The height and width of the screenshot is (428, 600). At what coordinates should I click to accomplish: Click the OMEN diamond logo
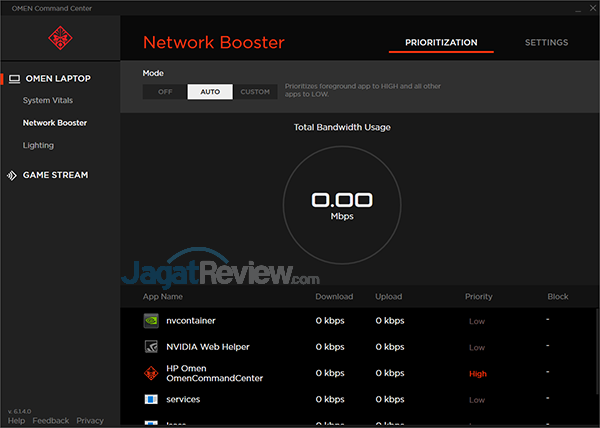click(59, 38)
